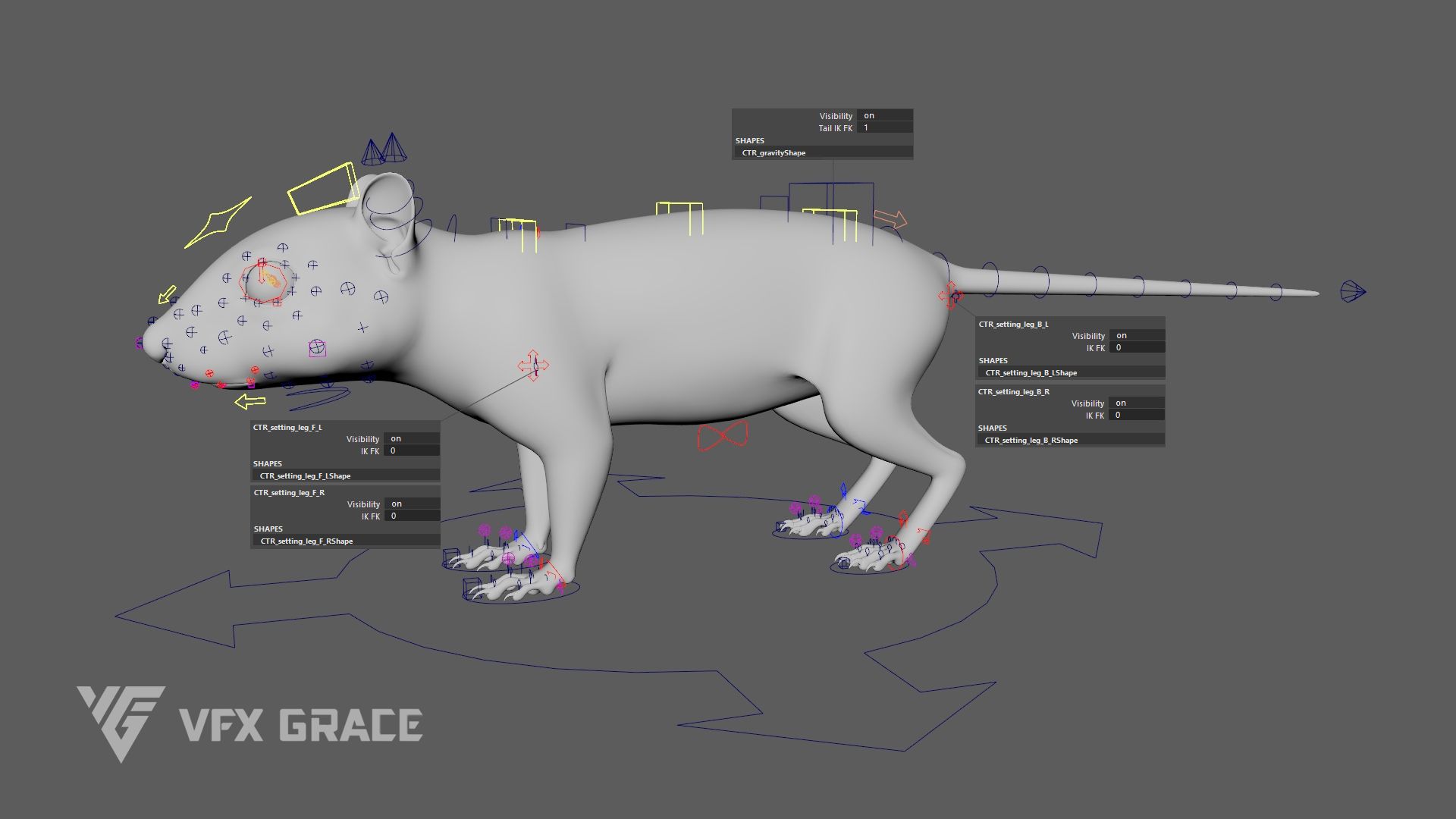1456x819 pixels.
Task: Toggle Visibility value for CTR_gravityShape panel
Action: (x=886, y=116)
